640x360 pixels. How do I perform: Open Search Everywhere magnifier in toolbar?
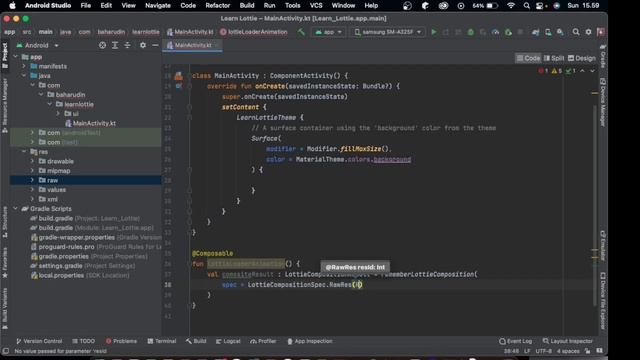pyautogui.click(x=576, y=32)
